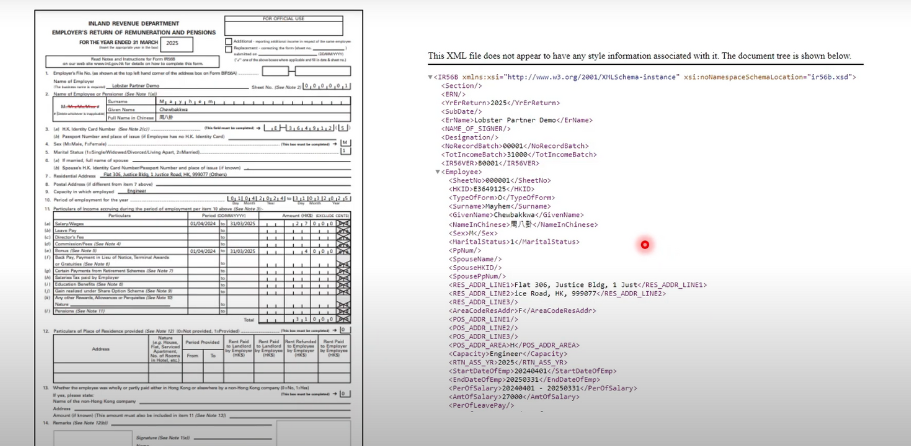Click the SheetNo 000001 XML line

coord(499,181)
